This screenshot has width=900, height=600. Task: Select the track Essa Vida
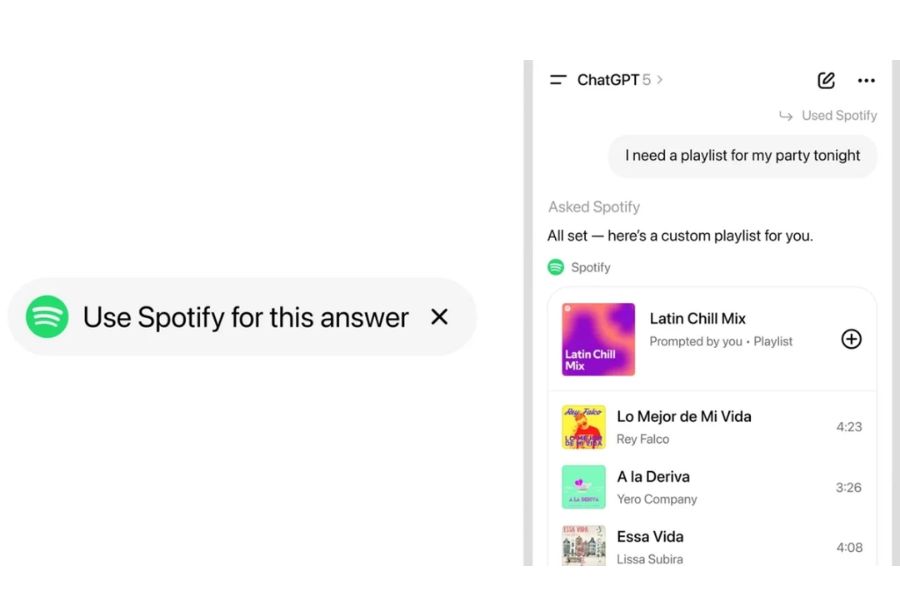(650, 537)
